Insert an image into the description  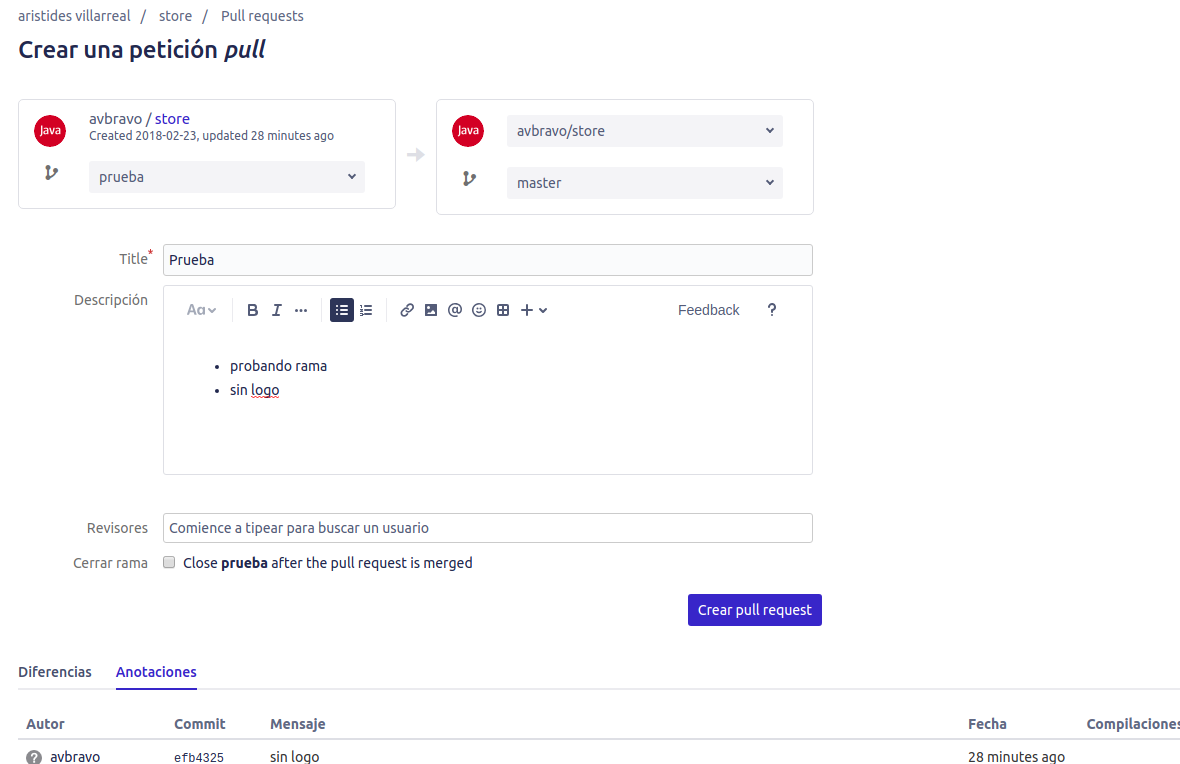click(x=430, y=310)
